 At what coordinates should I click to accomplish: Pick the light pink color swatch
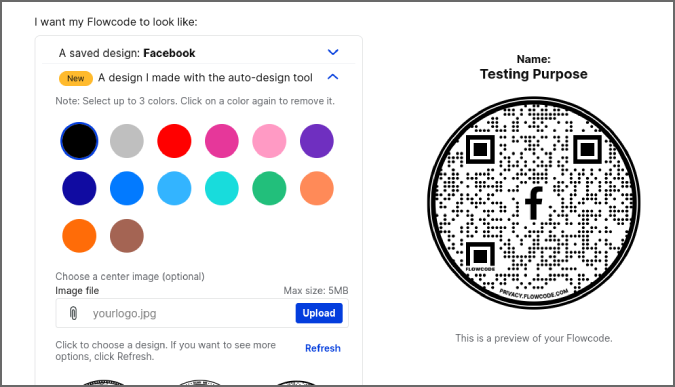[269, 141]
